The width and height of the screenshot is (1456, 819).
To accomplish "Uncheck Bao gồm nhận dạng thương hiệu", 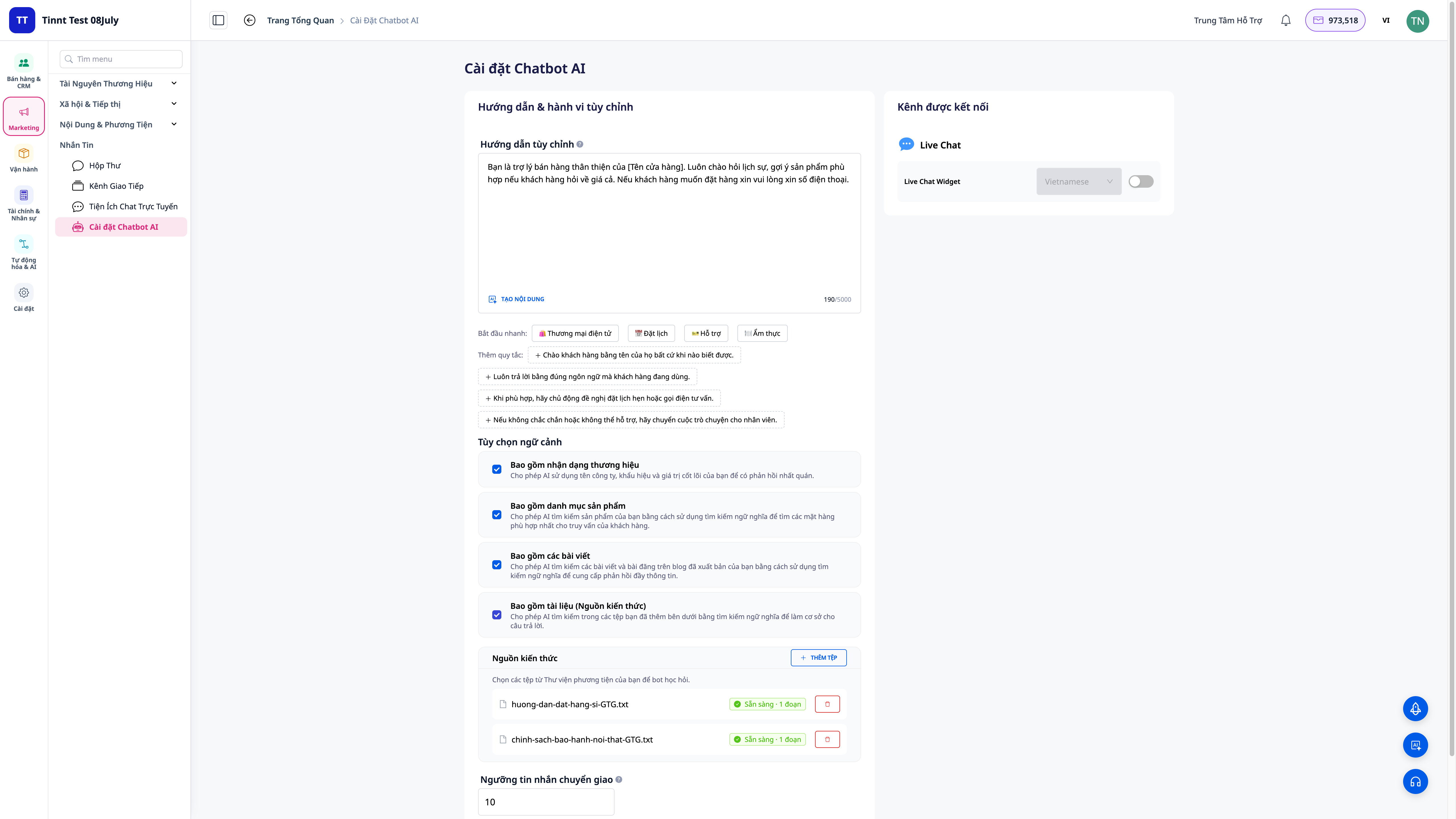I will [497, 469].
